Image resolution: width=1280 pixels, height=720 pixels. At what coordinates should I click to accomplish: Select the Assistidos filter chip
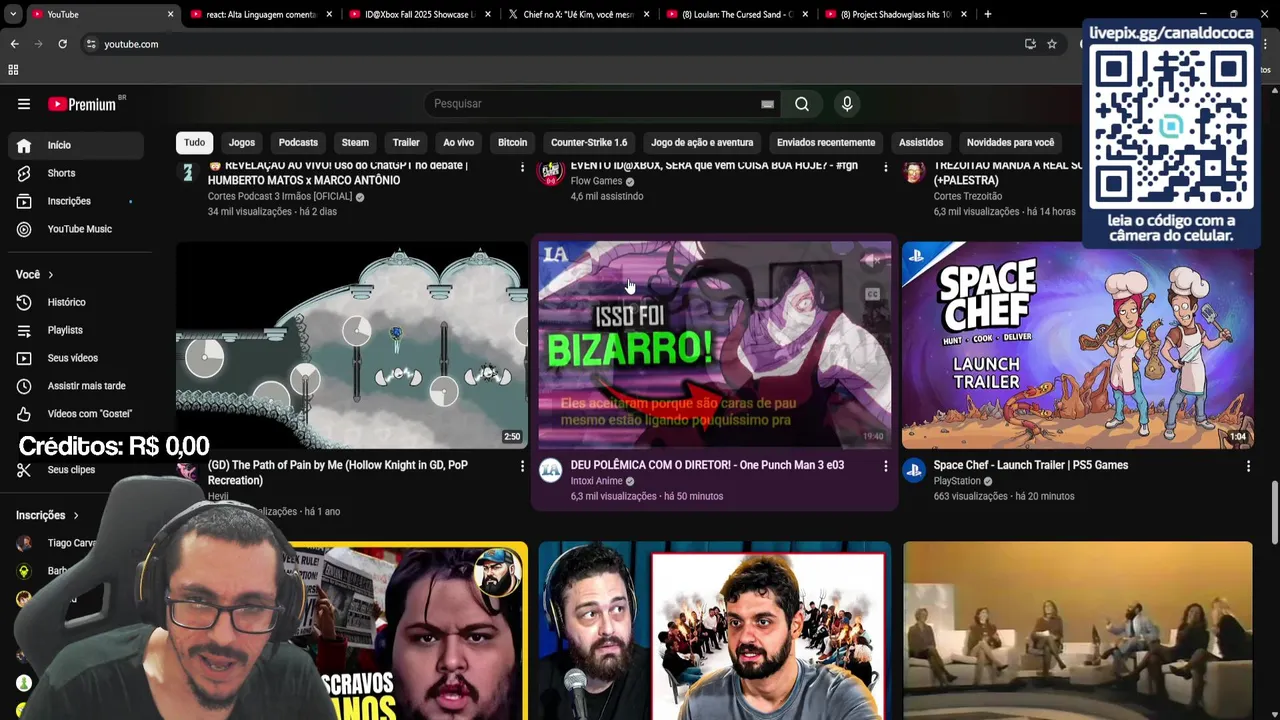[x=921, y=142]
